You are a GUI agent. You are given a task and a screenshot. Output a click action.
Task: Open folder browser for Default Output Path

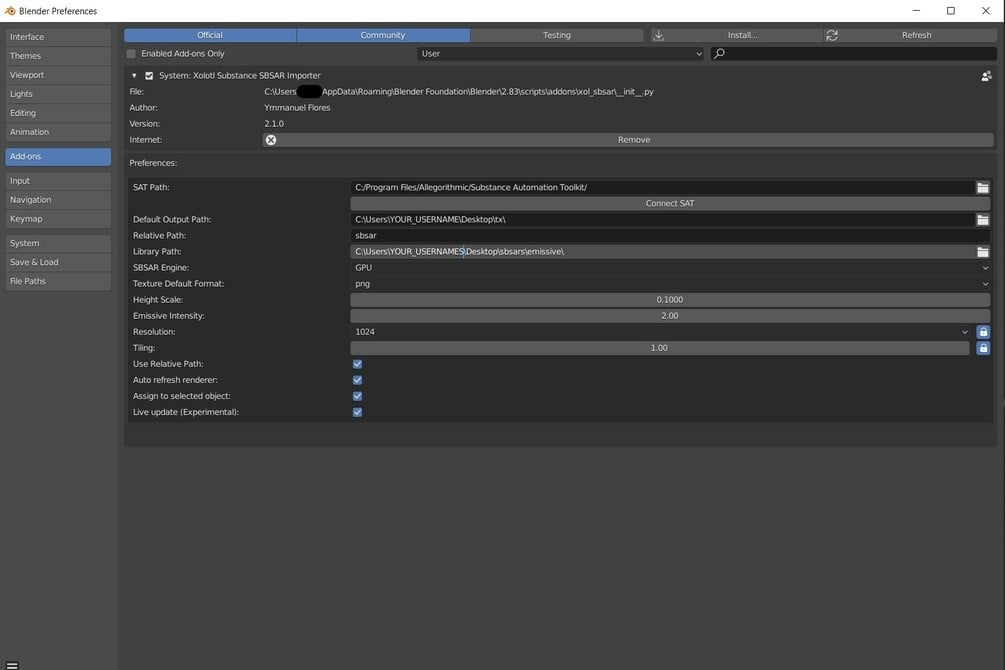[983, 219]
